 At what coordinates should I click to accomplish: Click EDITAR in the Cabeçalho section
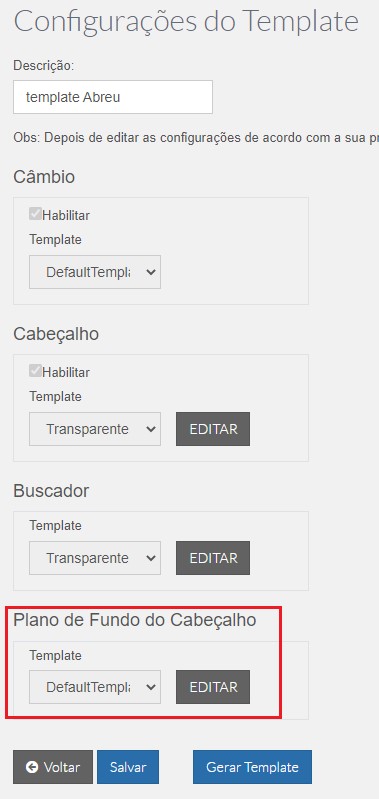(213, 429)
